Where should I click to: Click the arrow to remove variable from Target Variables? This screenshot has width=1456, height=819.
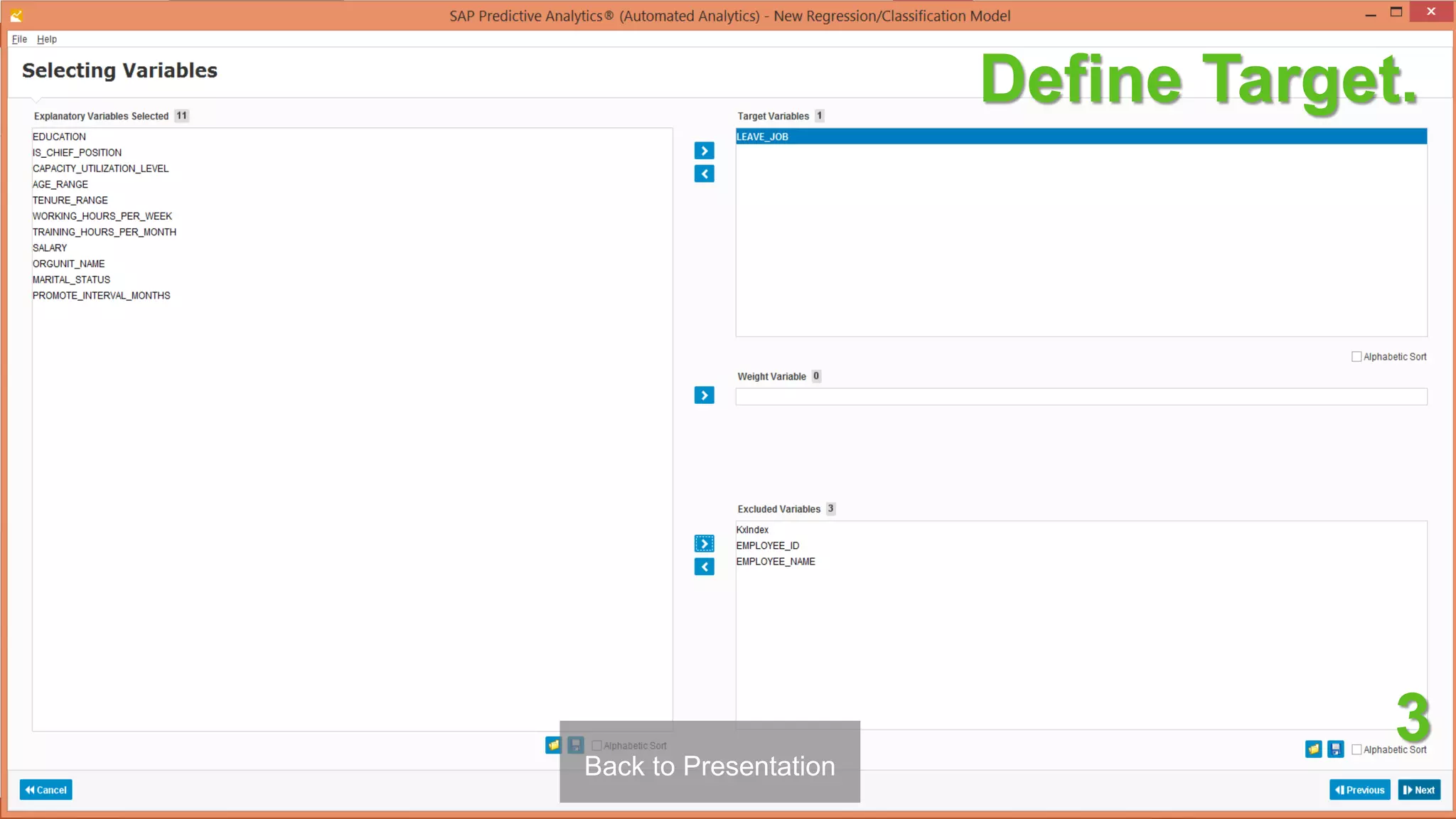click(704, 174)
